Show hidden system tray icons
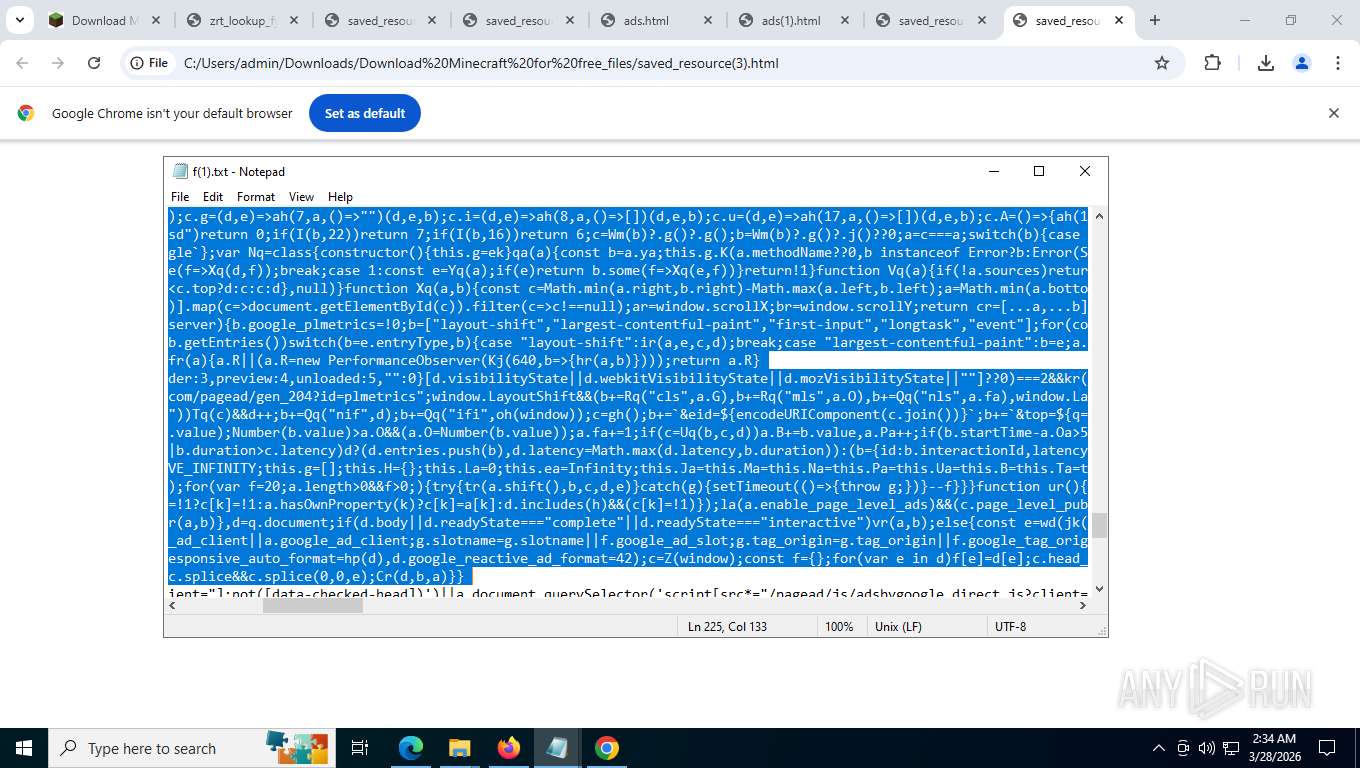The height and width of the screenshot is (768, 1360). pyautogui.click(x=1159, y=748)
